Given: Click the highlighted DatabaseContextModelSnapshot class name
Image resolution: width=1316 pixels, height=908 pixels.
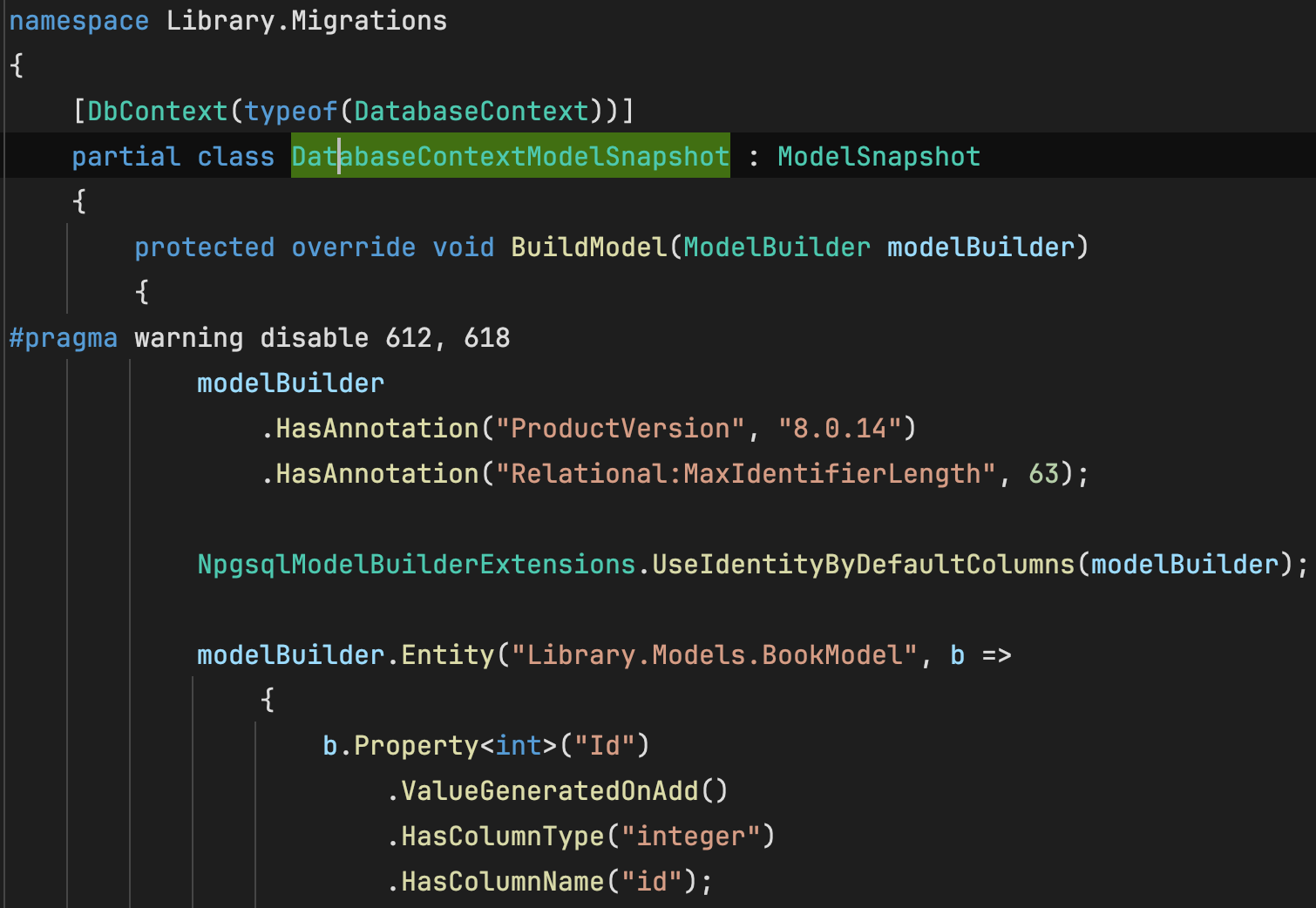Looking at the screenshot, I should pyautogui.click(x=510, y=157).
